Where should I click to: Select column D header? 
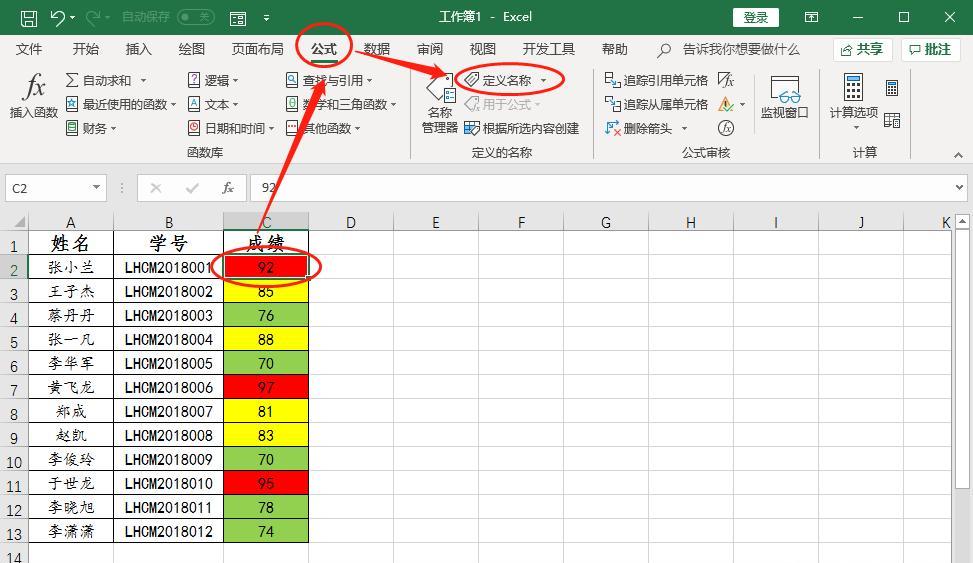point(351,222)
